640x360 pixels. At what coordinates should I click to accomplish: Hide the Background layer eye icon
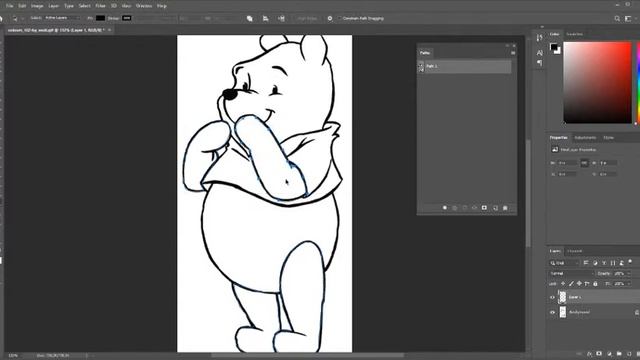pos(553,312)
